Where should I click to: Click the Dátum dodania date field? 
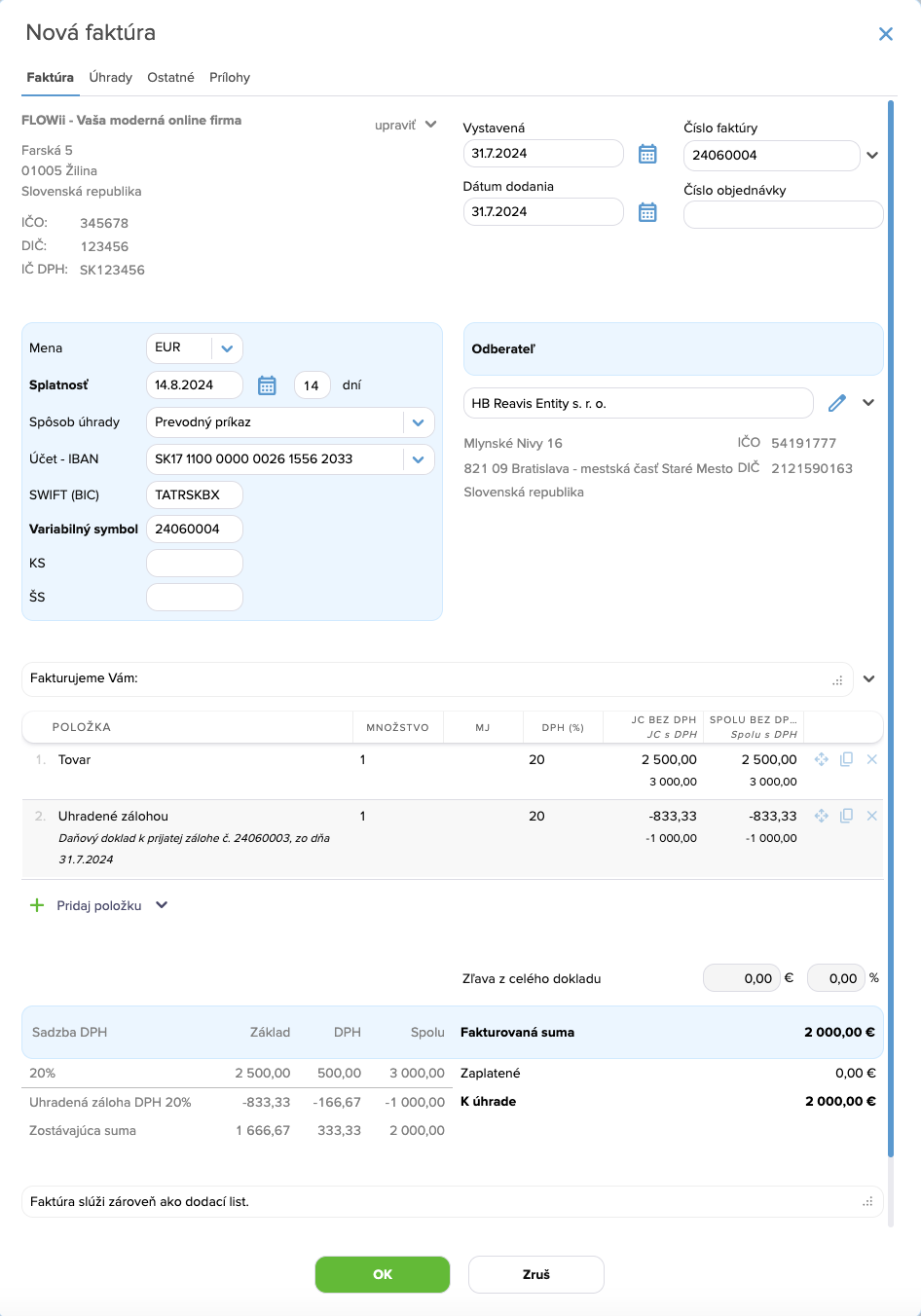pyautogui.click(x=543, y=212)
